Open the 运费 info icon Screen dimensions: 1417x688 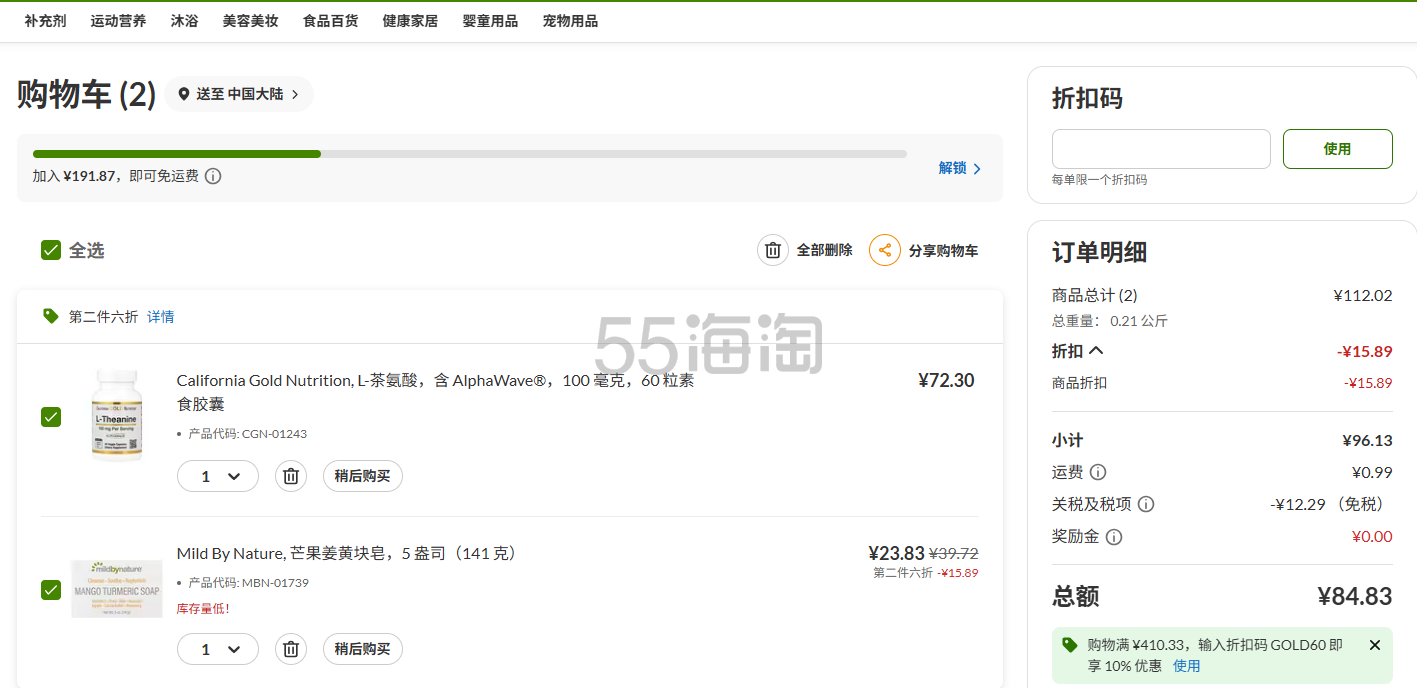coord(1097,472)
